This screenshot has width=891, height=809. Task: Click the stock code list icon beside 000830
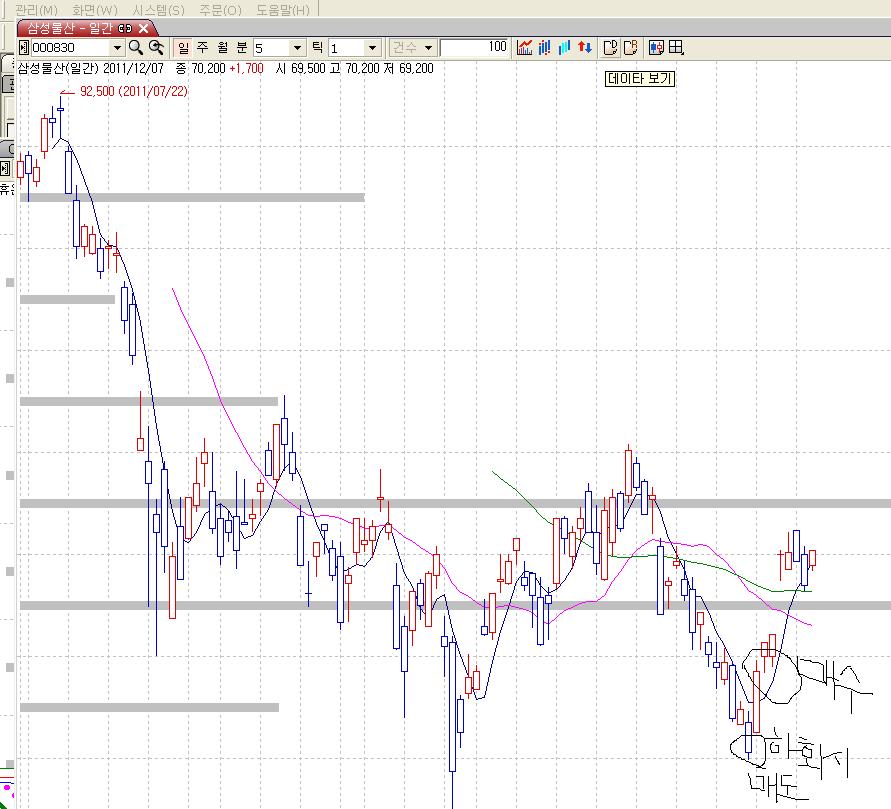(24, 47)
